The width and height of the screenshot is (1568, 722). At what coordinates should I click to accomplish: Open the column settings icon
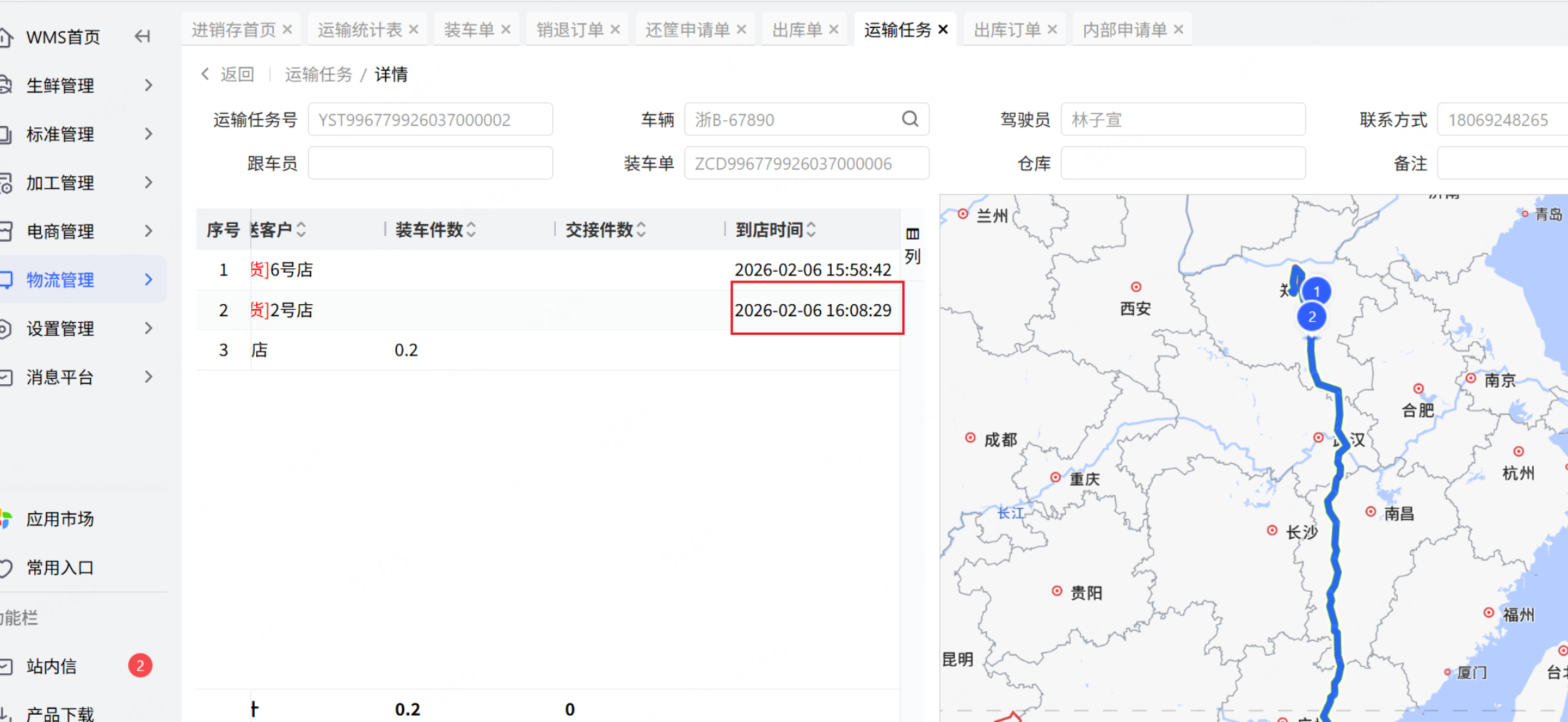[912, 234]
